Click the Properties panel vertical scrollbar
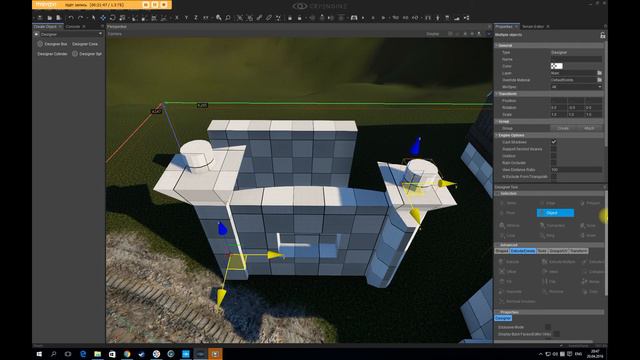Image resolution: width=640 pixels, height=360 pixels. point(606,94)
